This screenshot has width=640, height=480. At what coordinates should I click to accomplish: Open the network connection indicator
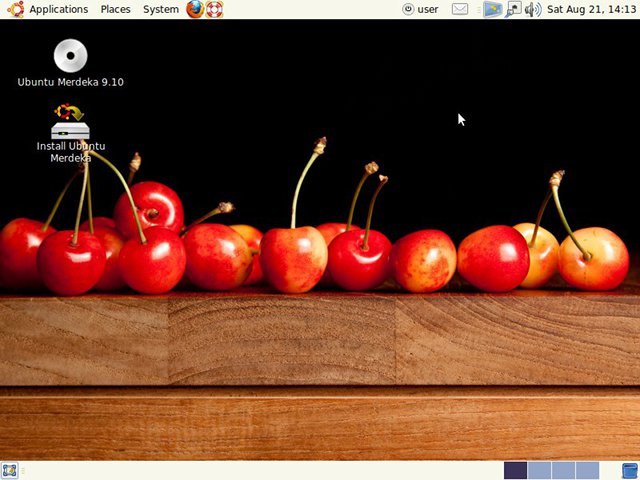(513, 9)
